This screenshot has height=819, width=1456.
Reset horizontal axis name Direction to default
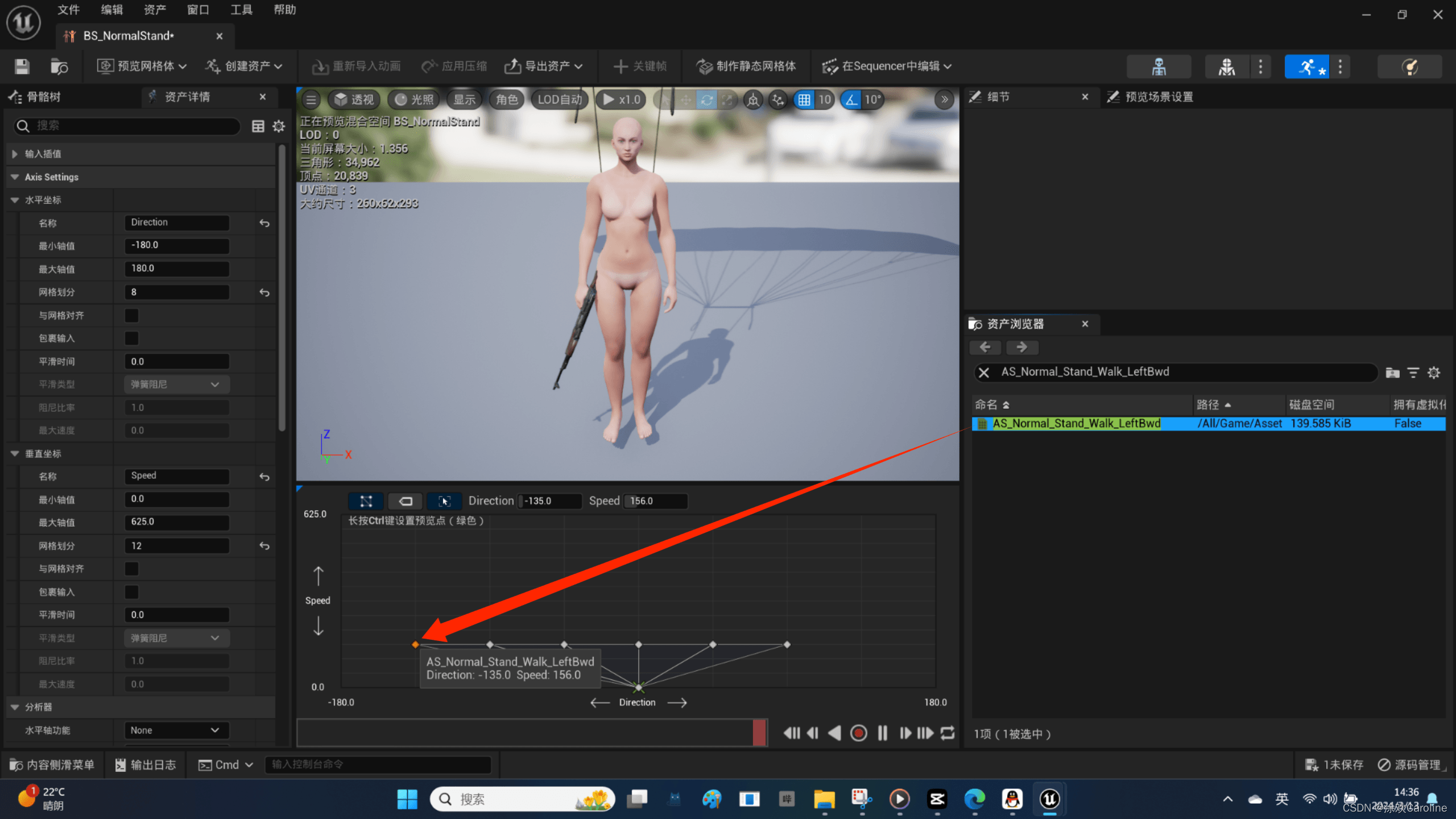[x=264, y=223]
